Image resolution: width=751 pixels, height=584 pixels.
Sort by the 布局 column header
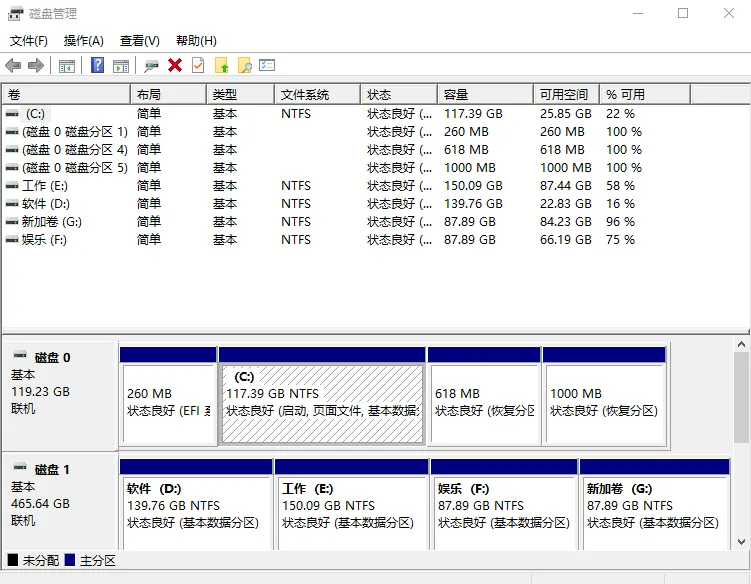(169, 94)
